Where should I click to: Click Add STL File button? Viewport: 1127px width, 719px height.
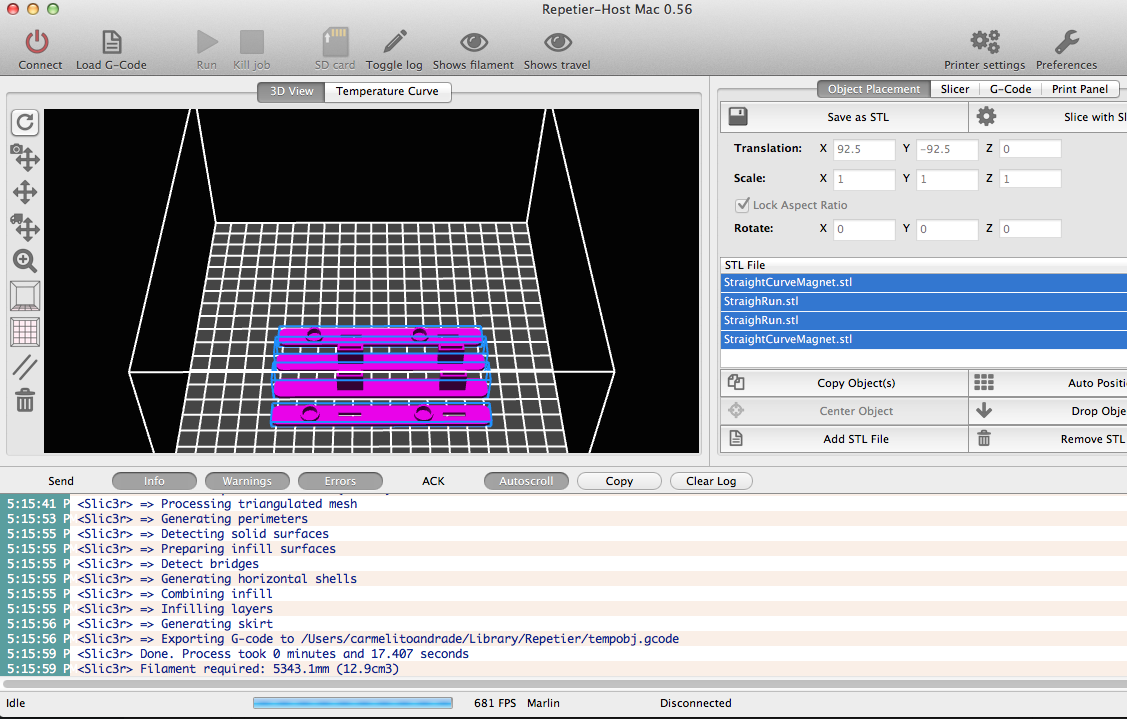click(845, 439)
